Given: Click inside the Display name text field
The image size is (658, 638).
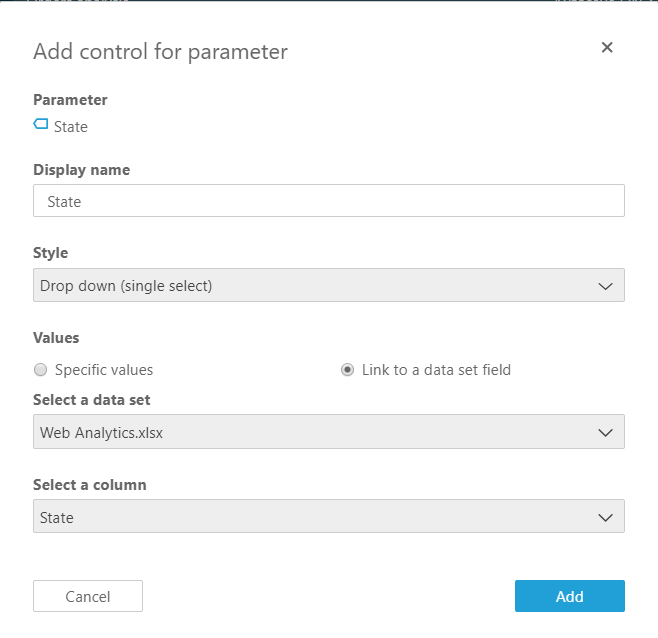Looking at the screenshot, I should tap(328, 201).
